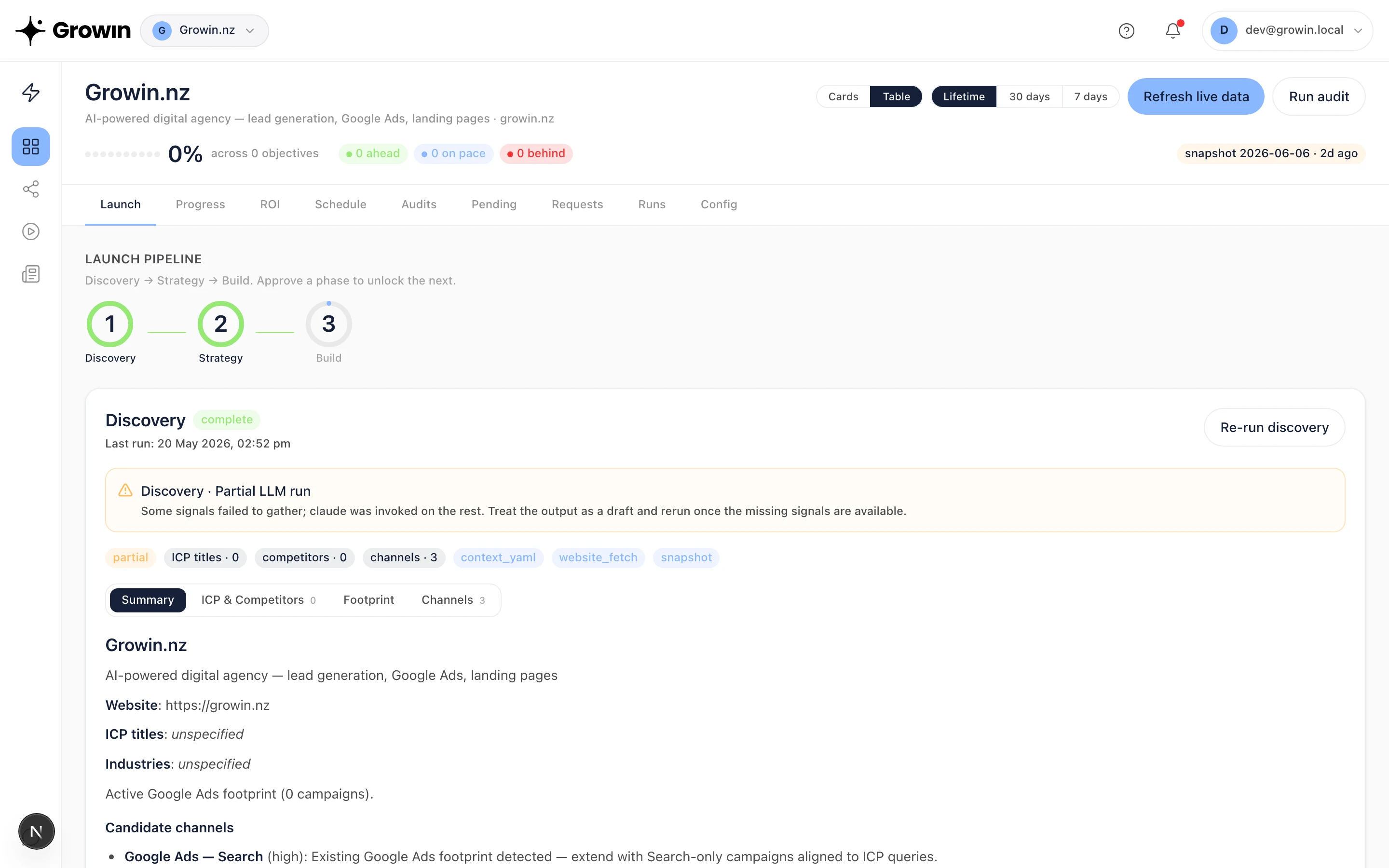Select the Footprint sub-tab
The height and width of the screenshot is (868, 1389).
click(368, 600)
